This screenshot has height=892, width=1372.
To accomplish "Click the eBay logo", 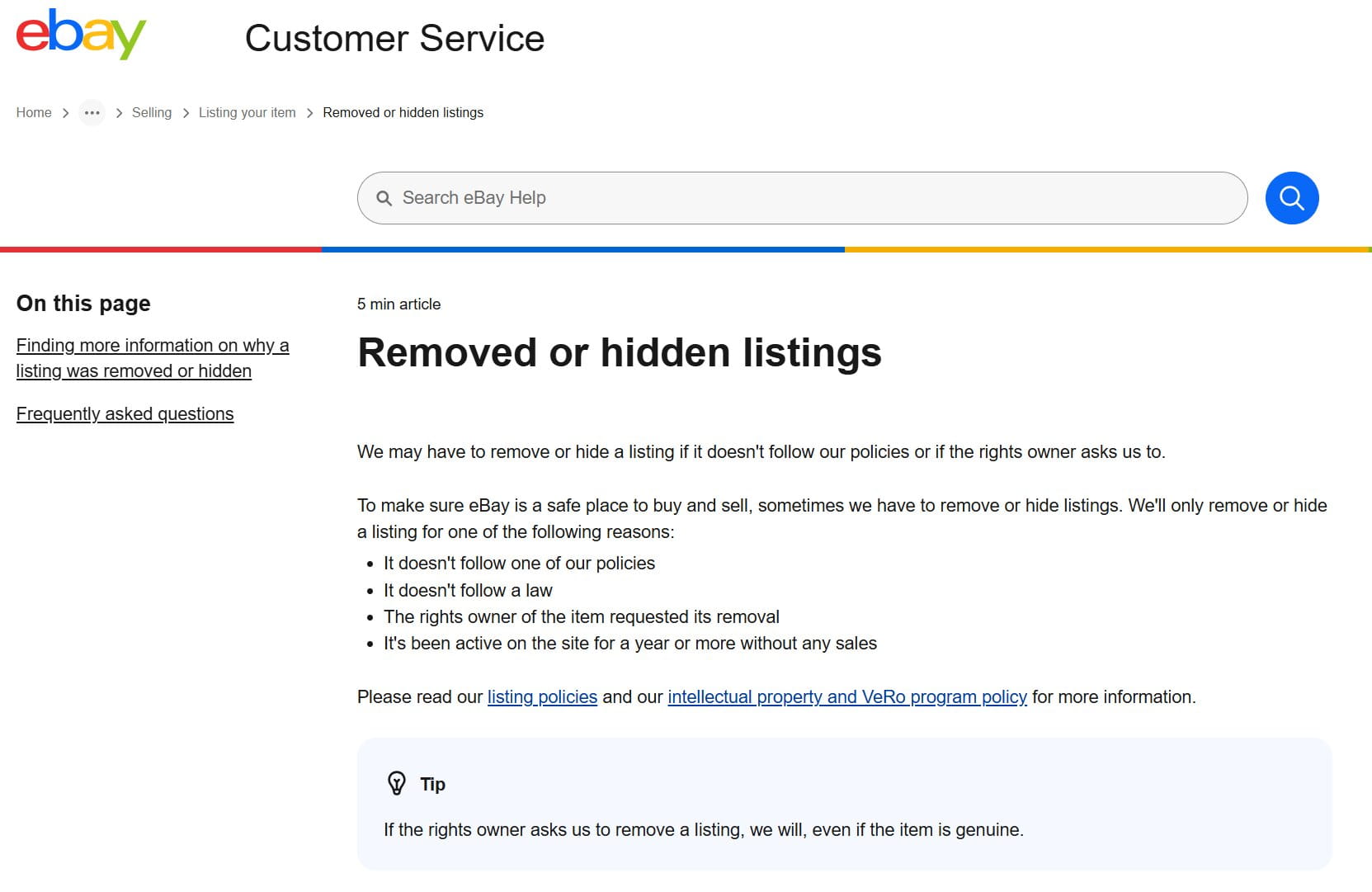I will click(x=81, y=34).
